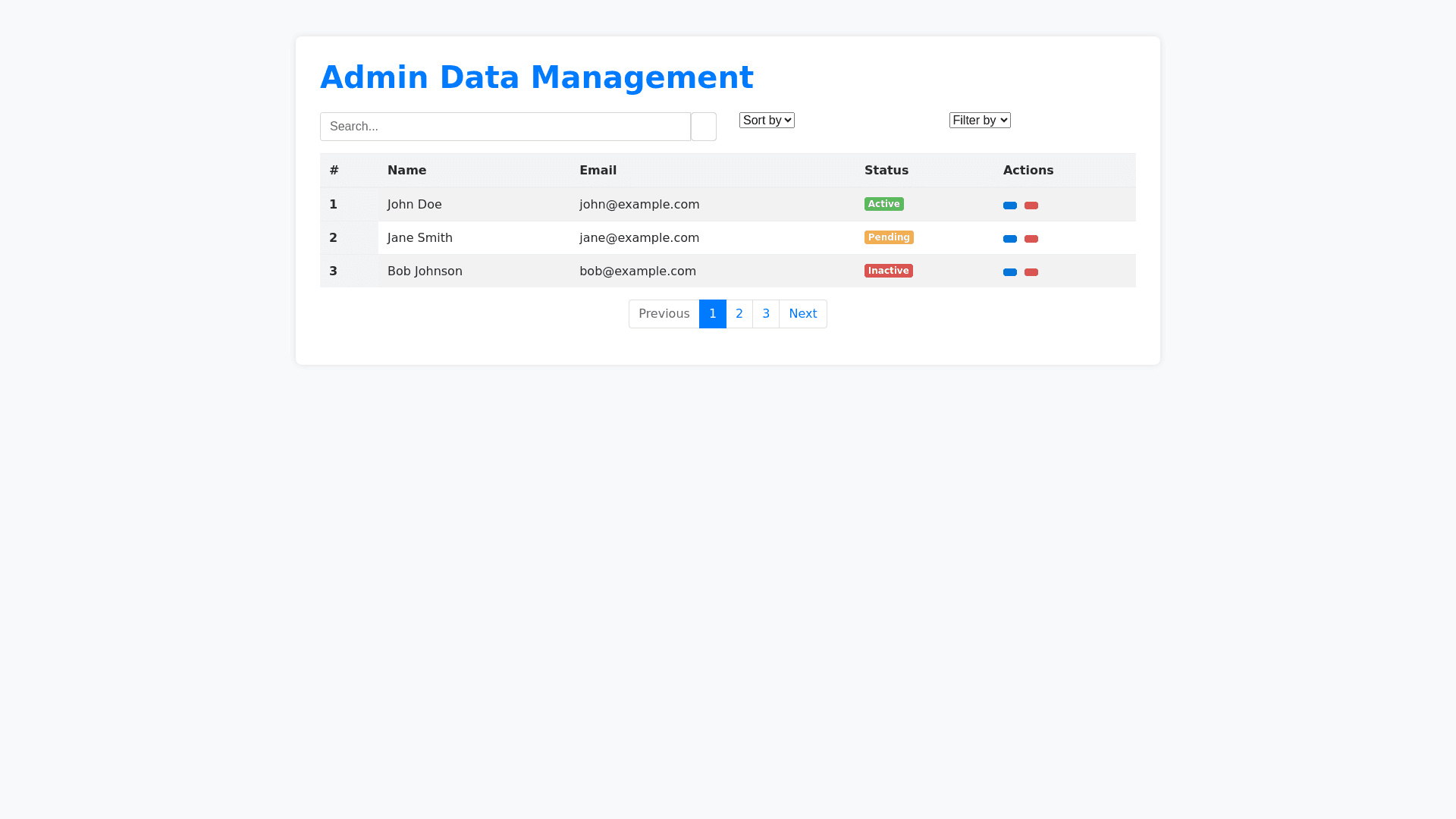This screenshot has height=819, width=1456.
Task: Click the Status column header
Action: point(886,171)
